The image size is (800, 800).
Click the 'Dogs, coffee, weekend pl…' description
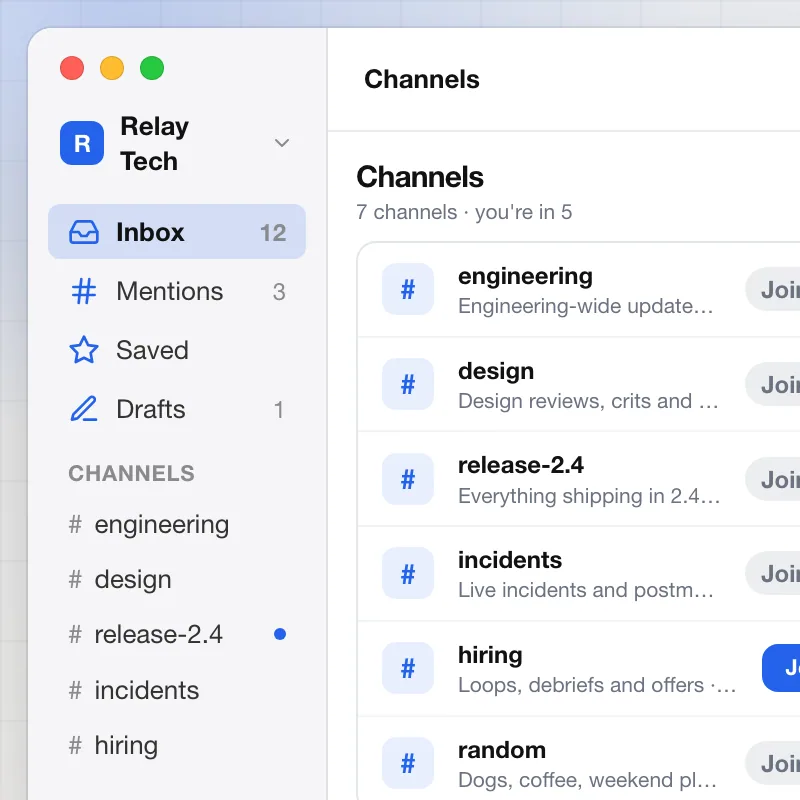(587, 780)
